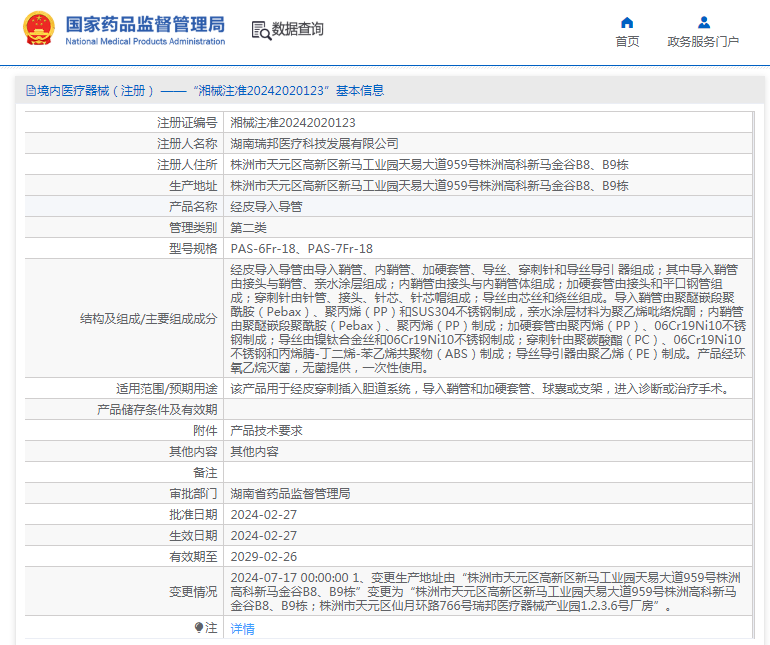Click the 备注 label
The image size is (770, 645).
pos(205,473)
